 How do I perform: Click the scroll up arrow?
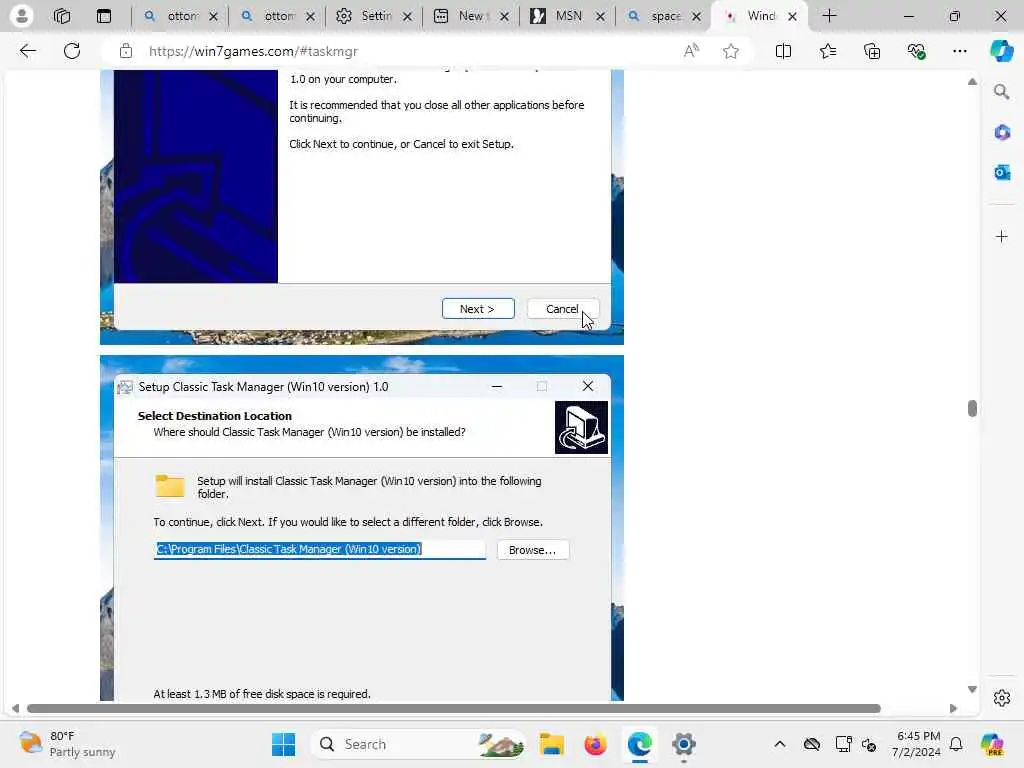click(x=972, y=82)
